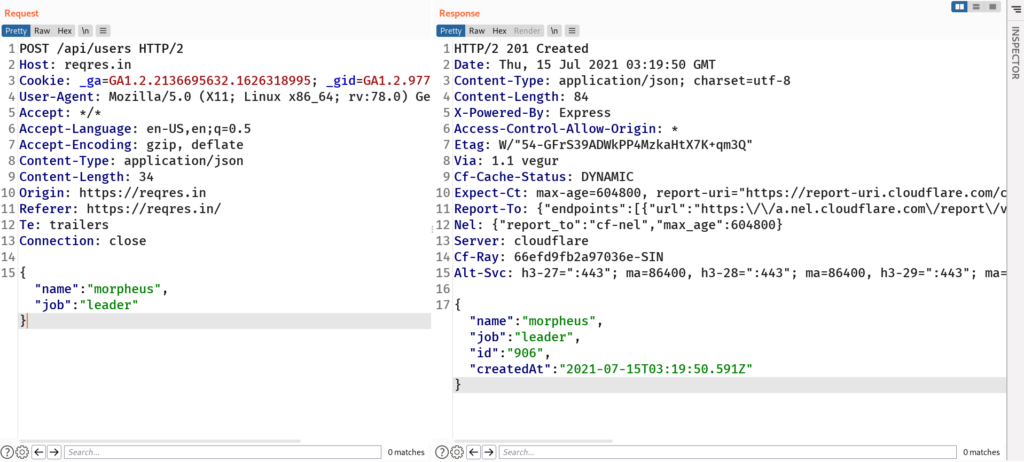Click the Access-Control-Allow-Origin header line
This screenshot has width=1024, height=462.
coord(566,129)
